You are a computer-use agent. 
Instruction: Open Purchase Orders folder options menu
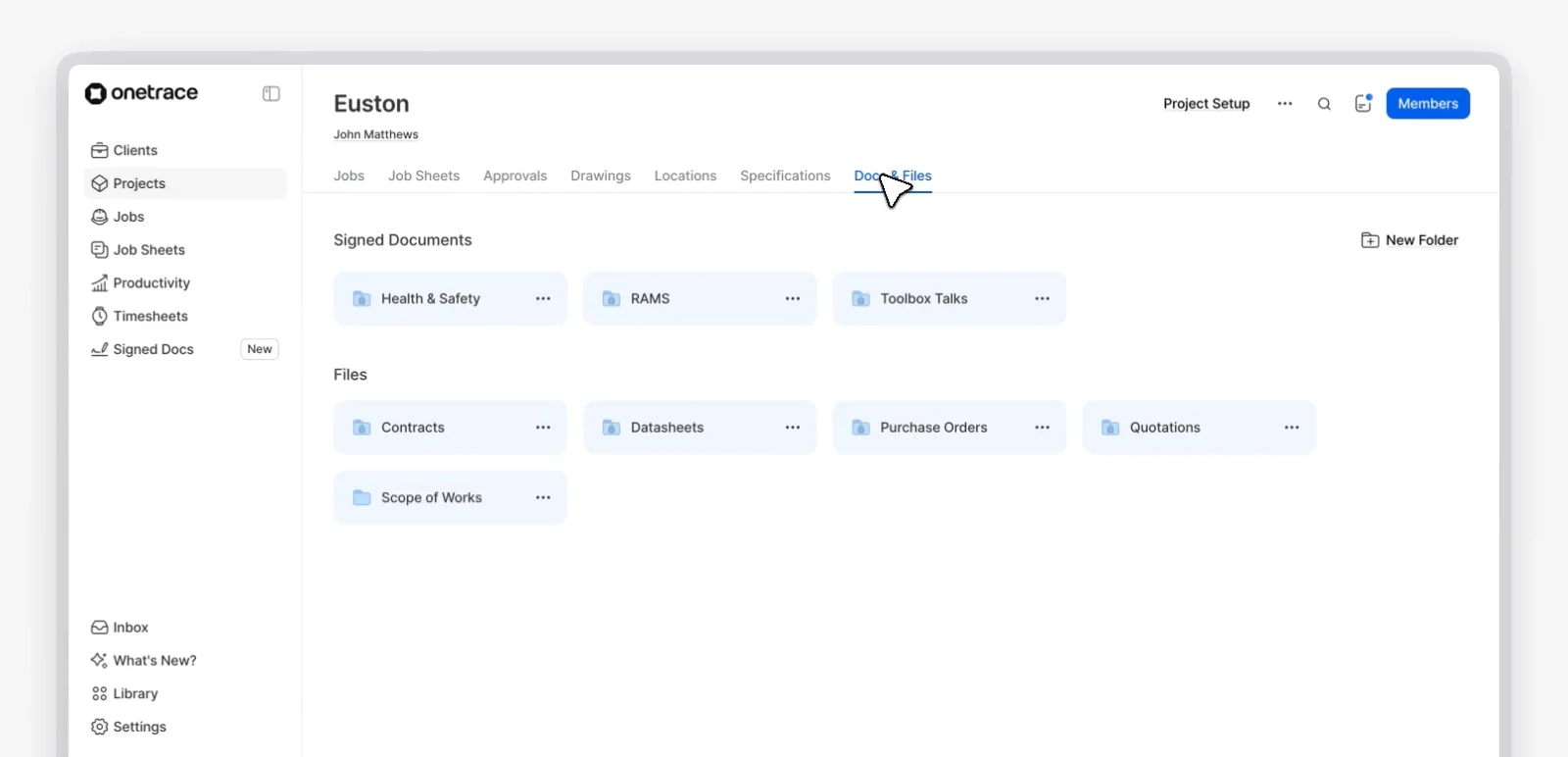[1042, 428]
